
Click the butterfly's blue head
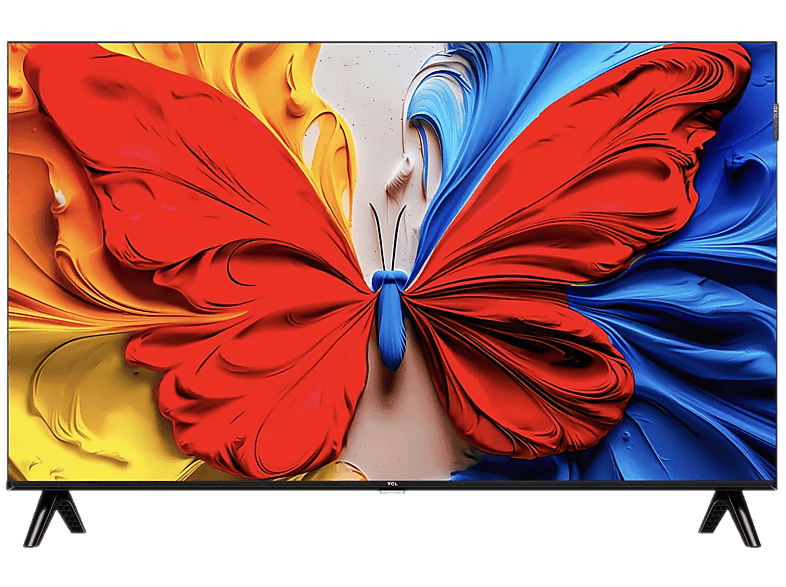(388, 279)
